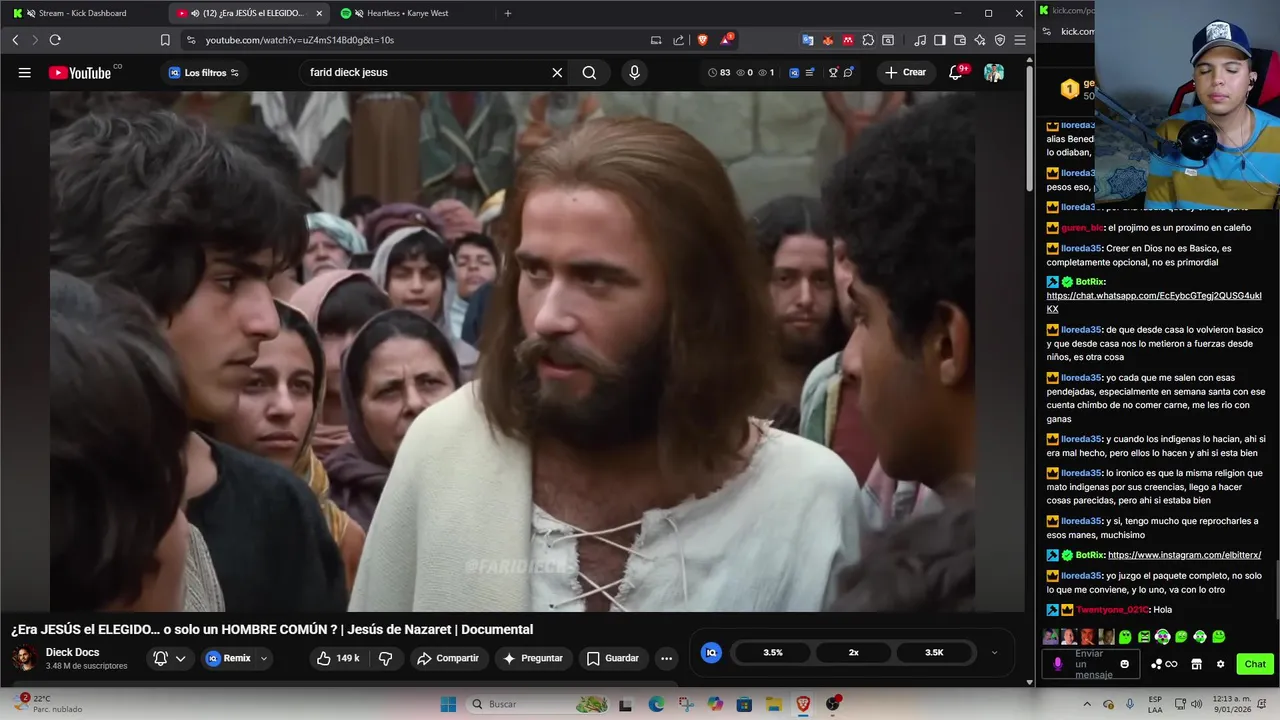The height and width of the screenshot is (720, 1280).
Task: Expand the Remix dropdown arrow
Action: pos(264,658)
